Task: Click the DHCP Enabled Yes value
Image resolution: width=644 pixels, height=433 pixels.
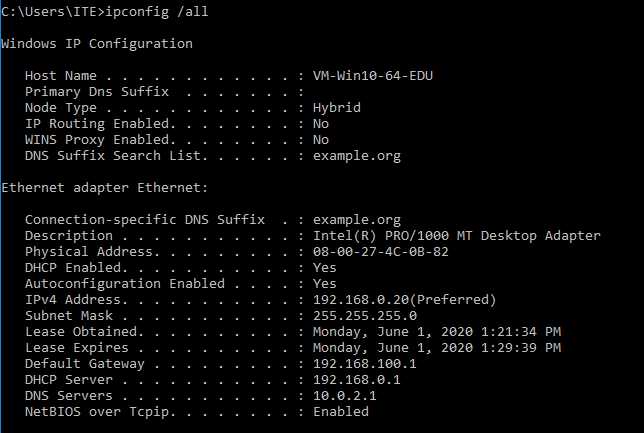Action: tap(324, 268)
